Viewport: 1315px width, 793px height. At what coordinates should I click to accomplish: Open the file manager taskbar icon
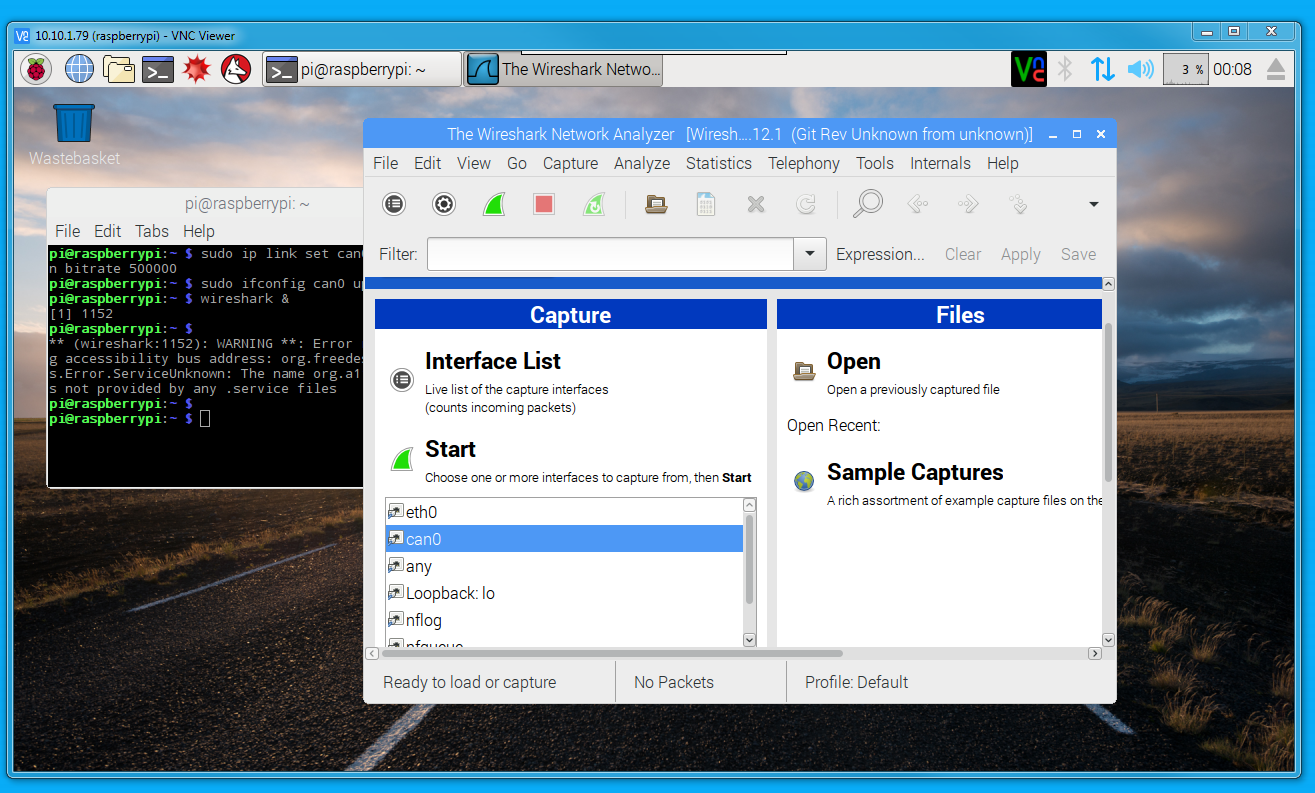(119, 69)
